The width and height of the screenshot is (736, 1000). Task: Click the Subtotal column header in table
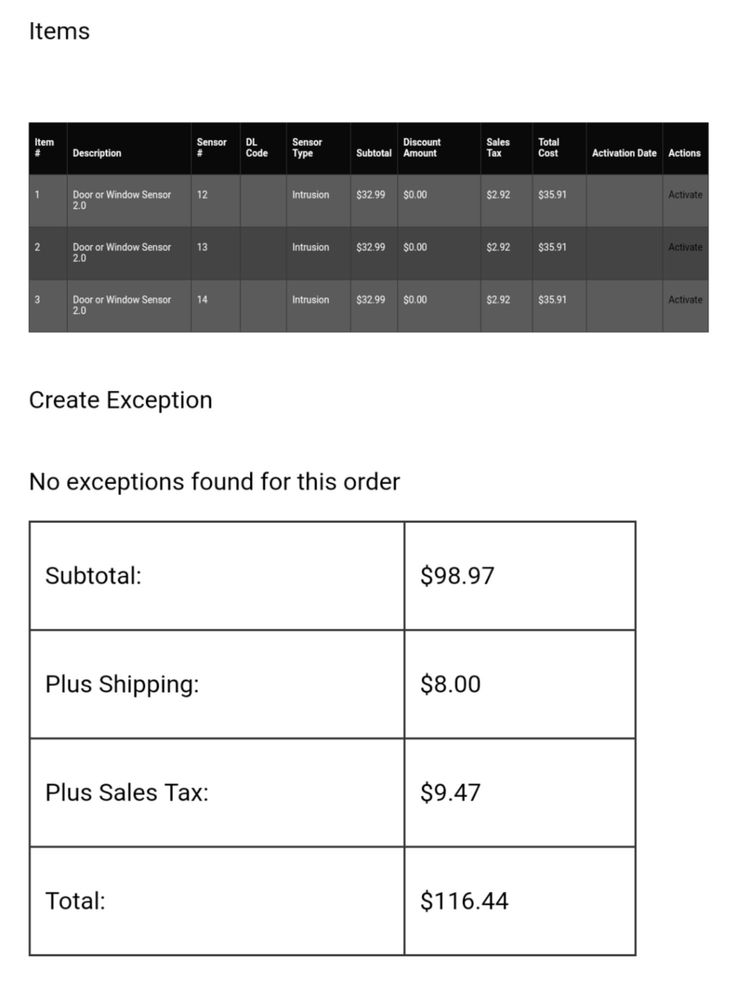pyautogui.click(x=374, y=153)
